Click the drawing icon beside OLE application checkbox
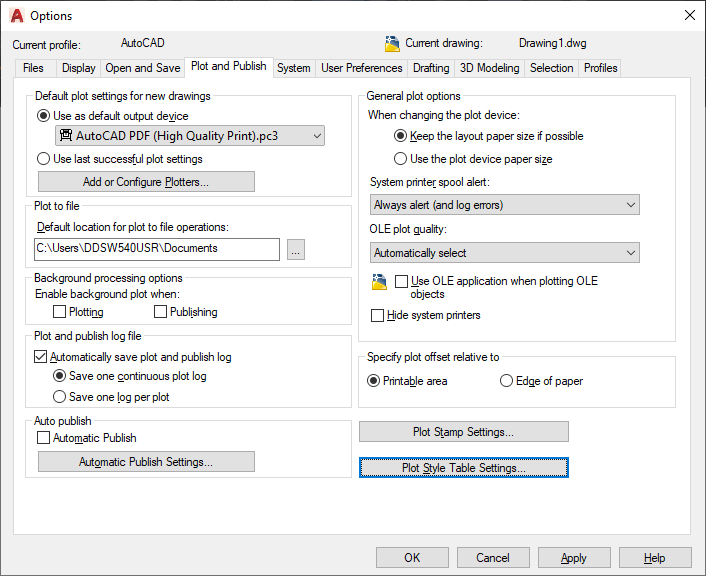Screen dimensions: 706x576 coord(378,283)
